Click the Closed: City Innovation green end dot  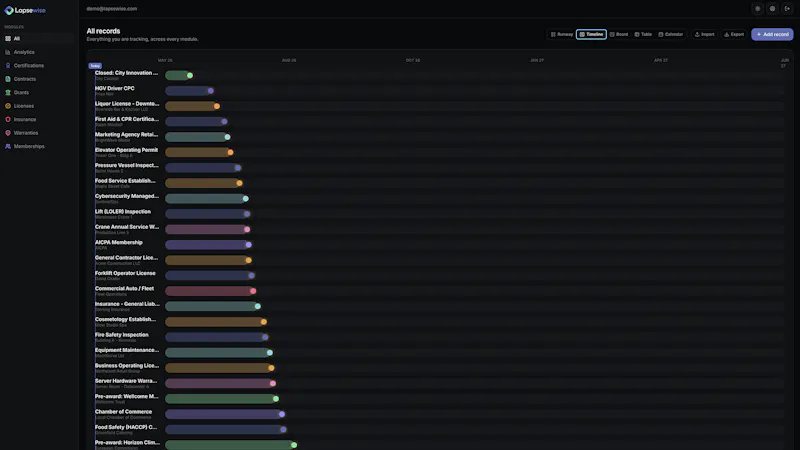point(190,76)
